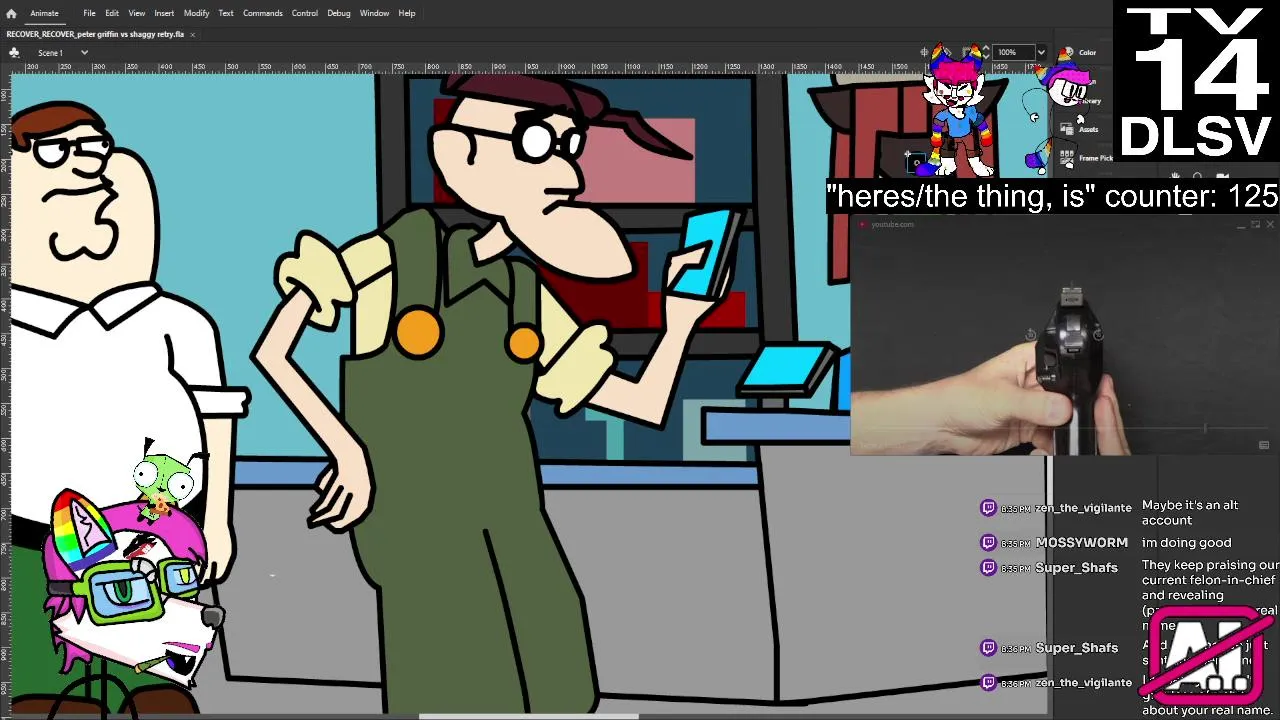Click username MOSSYWORM in chat

coord(1081,543)
